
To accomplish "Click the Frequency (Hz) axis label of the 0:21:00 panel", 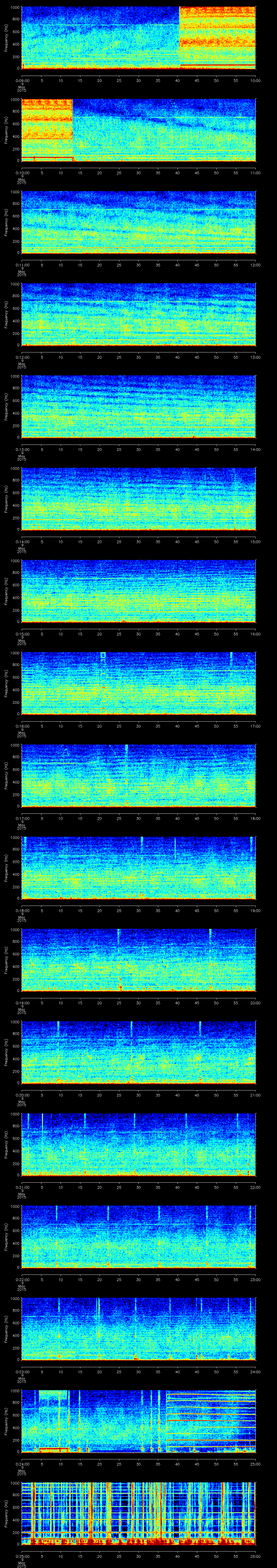I will coord(6,1145).
